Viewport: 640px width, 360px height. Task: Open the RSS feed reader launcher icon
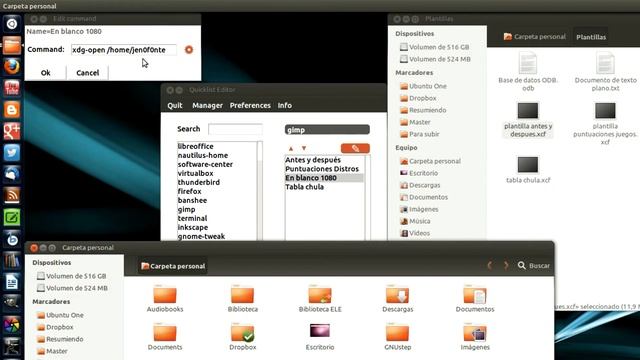(x=12, y=196)
